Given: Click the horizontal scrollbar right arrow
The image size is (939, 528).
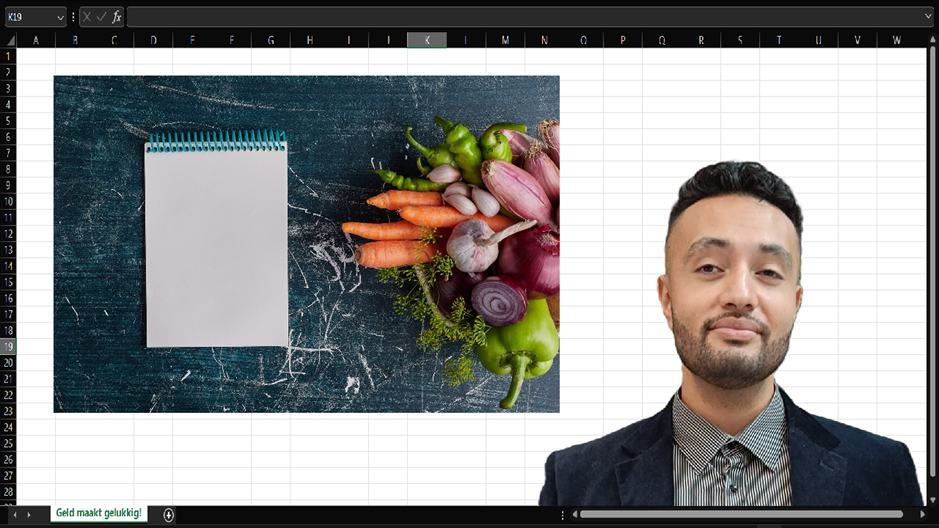Looking at the screenshot, I should 923,514.
